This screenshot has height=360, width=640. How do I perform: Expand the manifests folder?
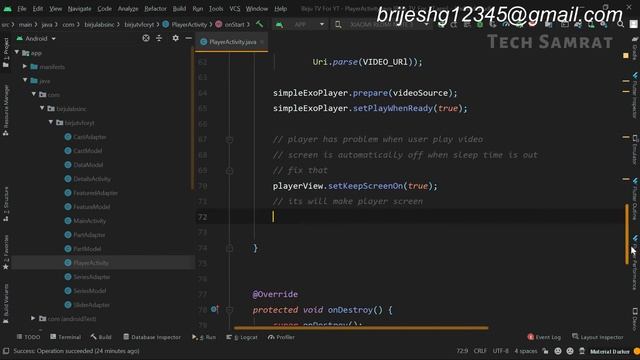(25, 67)
